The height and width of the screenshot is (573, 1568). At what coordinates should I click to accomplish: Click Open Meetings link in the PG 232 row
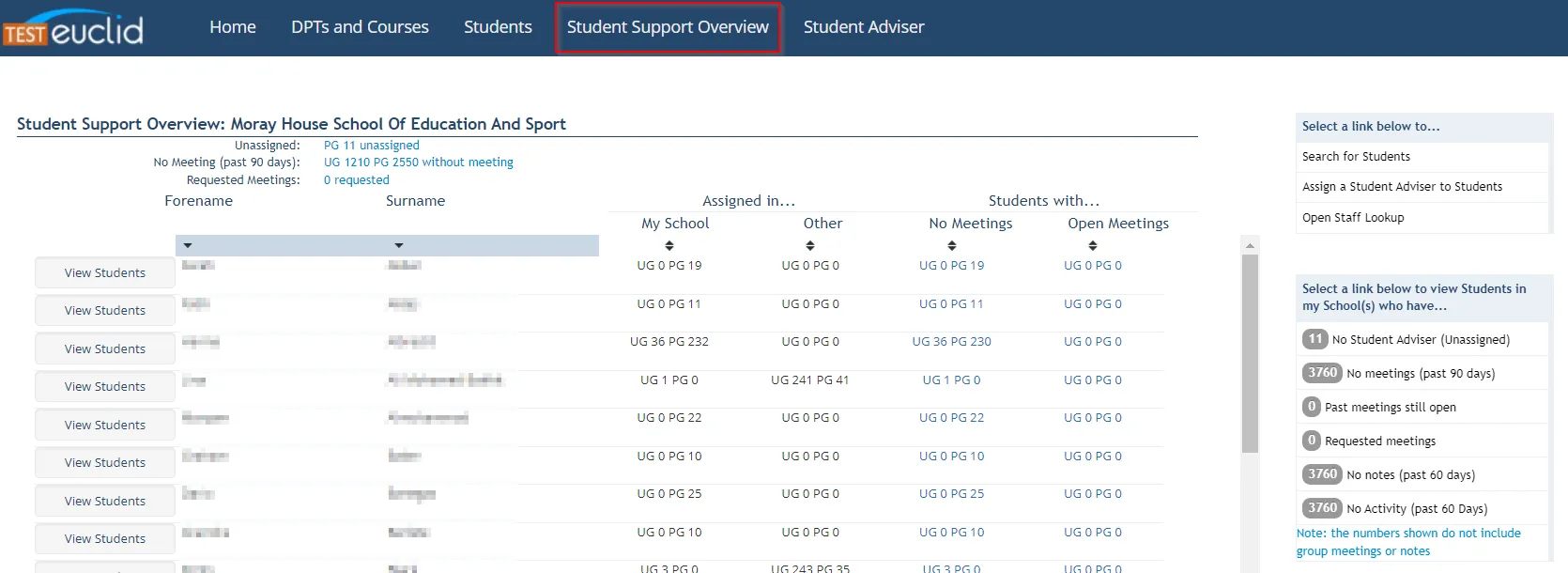click(1093, 342)
